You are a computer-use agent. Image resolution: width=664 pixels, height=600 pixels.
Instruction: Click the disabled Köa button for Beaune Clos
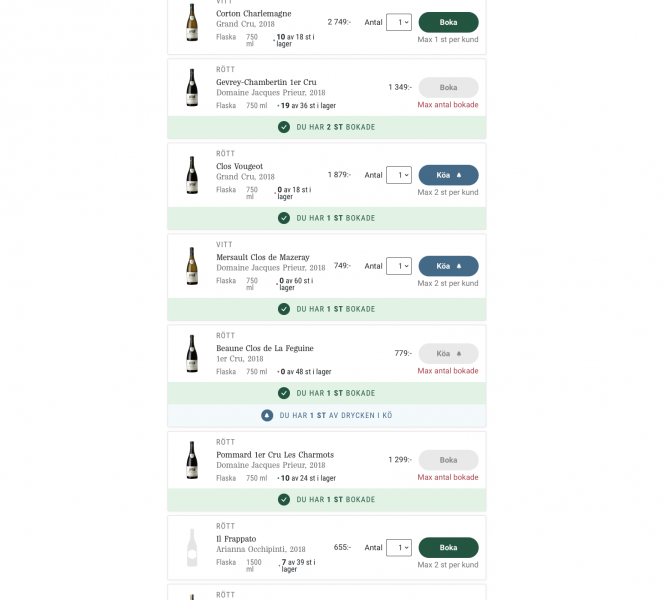click(x=448, y=354)
